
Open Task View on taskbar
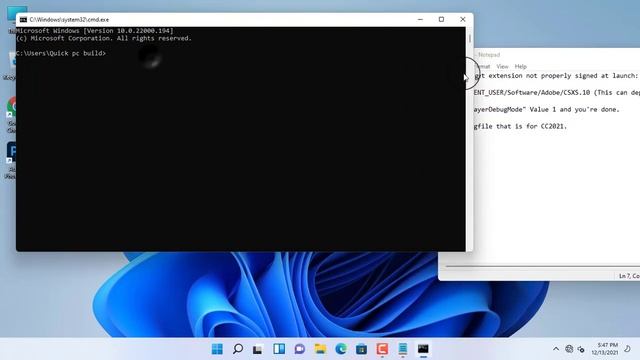(x=258, y=349)
